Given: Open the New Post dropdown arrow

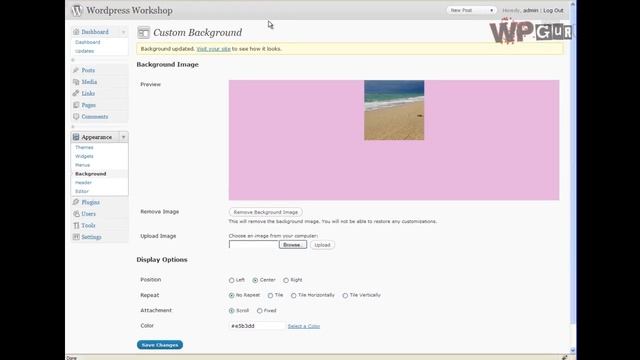Looking at the screenshot, I should (491, 10).
